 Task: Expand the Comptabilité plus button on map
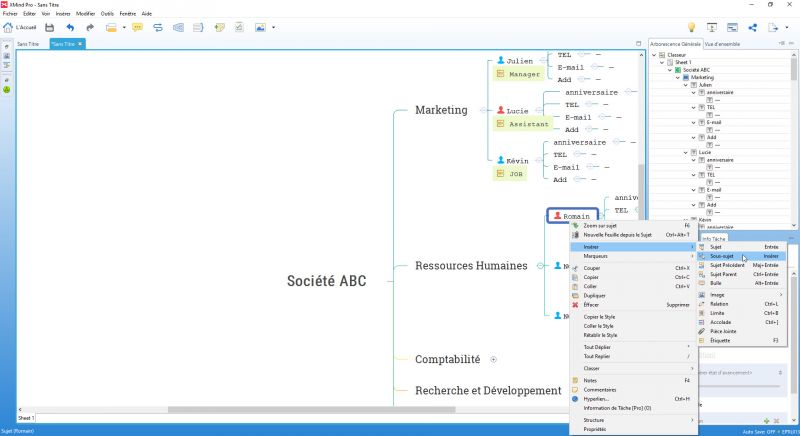coord(493,360)
